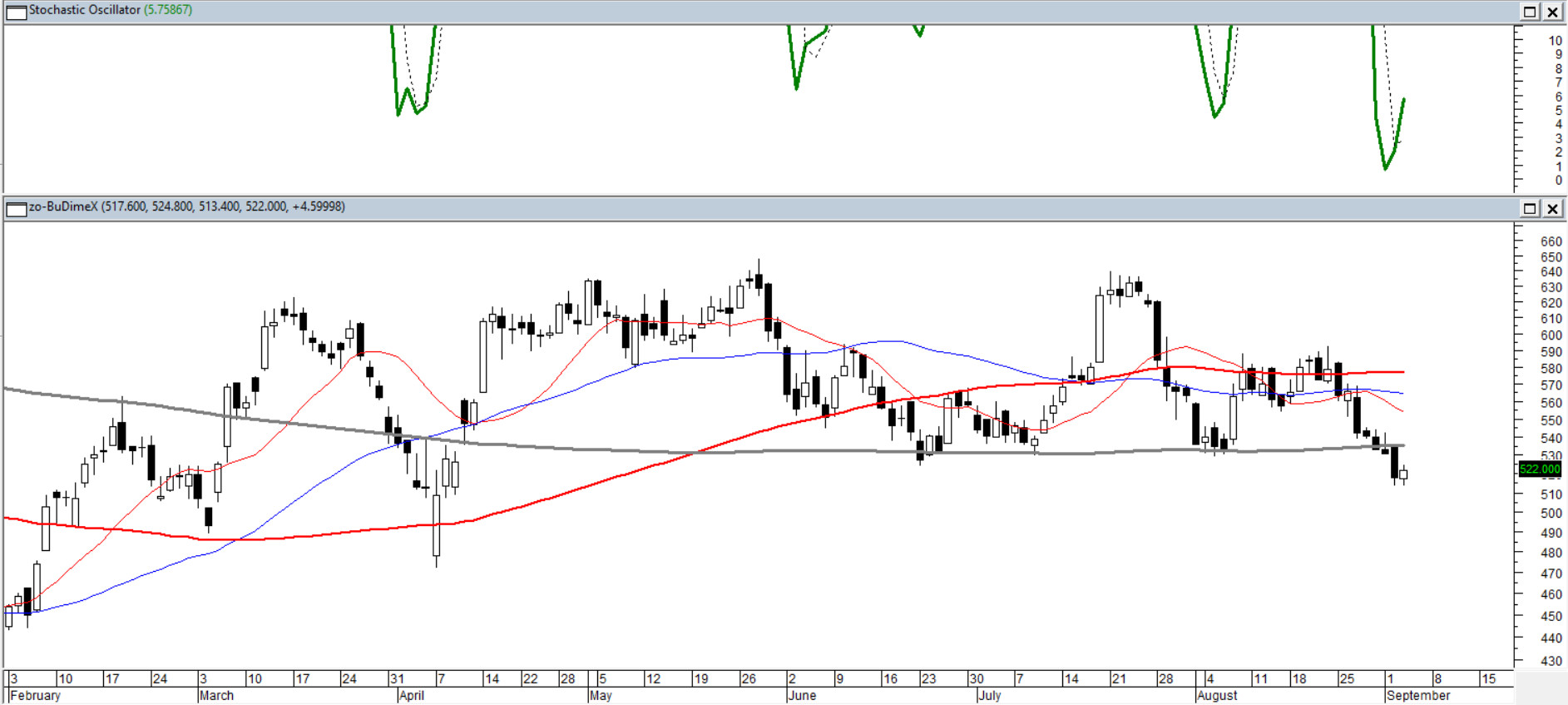Maximize the Stochastic Oscillator pane
The width and height of the screenshot is (1568, 705).
(x=1530, y=12)
